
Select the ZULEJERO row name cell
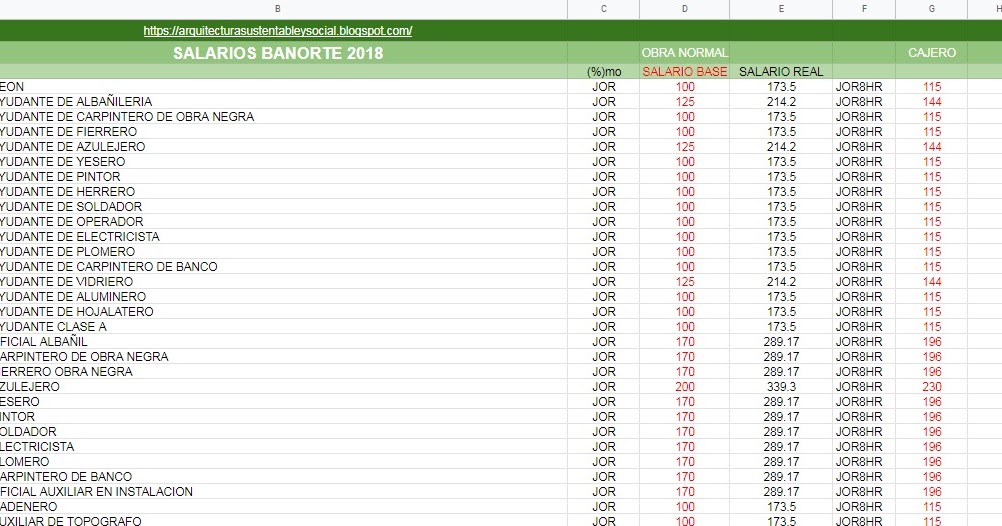coord(283,387)
